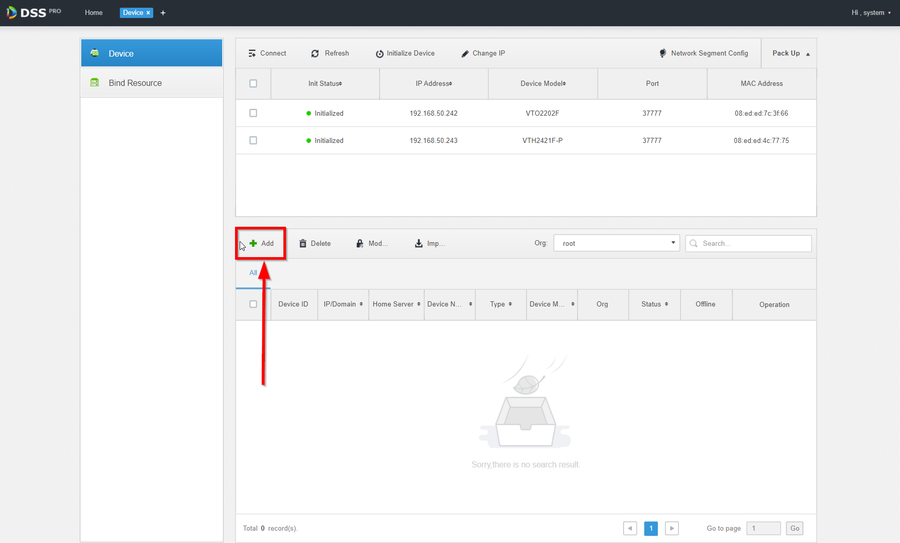Image resolution: width=900 pixels, height=543 pixels.
Task: Close the Device tab with the x
Action: [x=148, y=13]
